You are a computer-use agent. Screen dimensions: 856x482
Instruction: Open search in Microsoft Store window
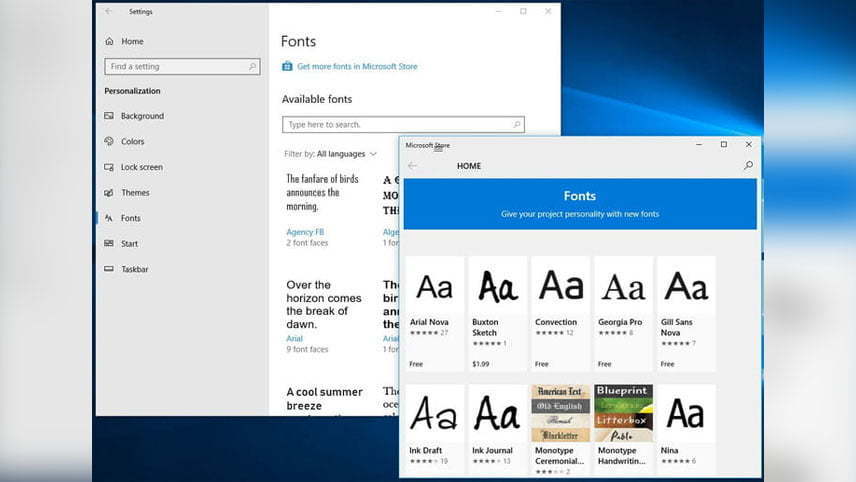(748, 165)
